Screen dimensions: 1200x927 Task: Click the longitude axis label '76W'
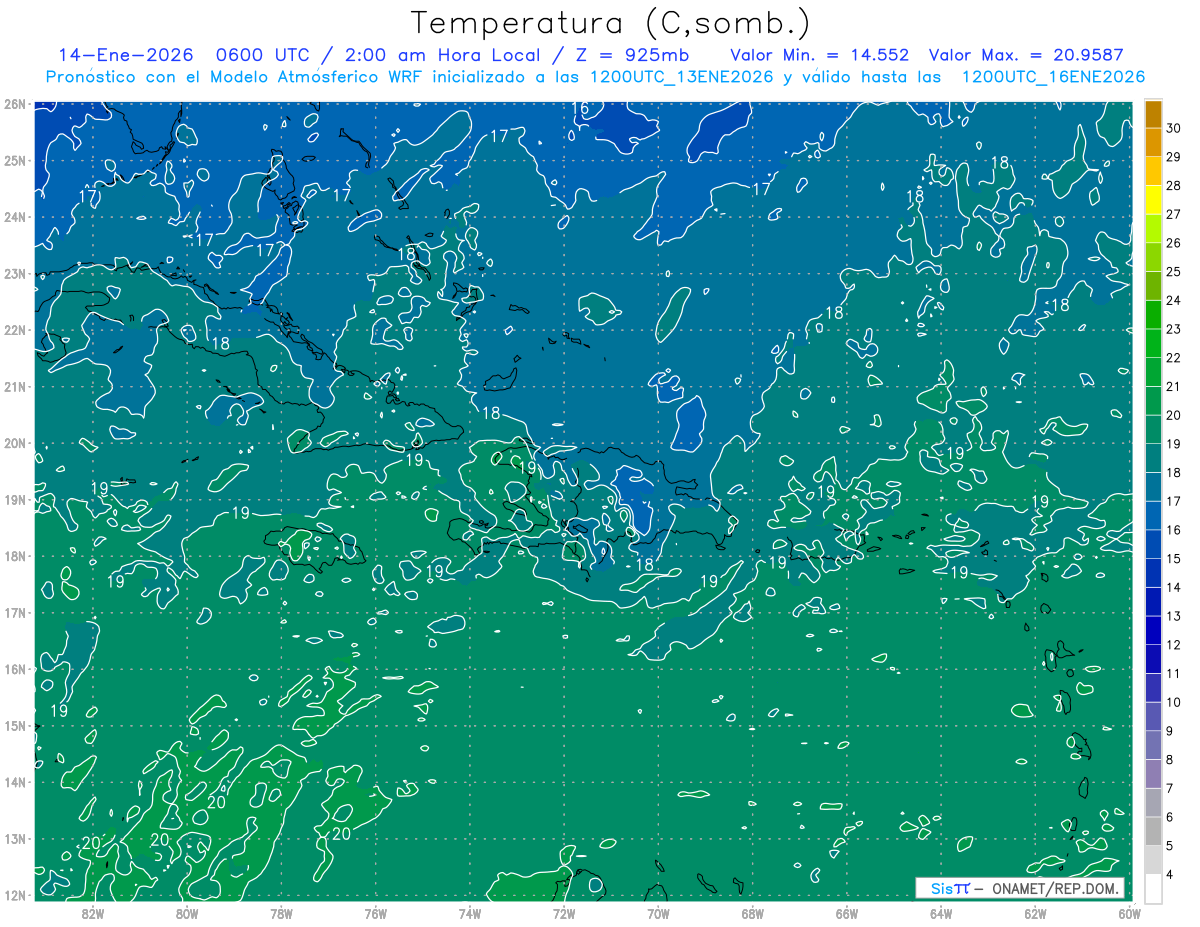click(376, 913)
